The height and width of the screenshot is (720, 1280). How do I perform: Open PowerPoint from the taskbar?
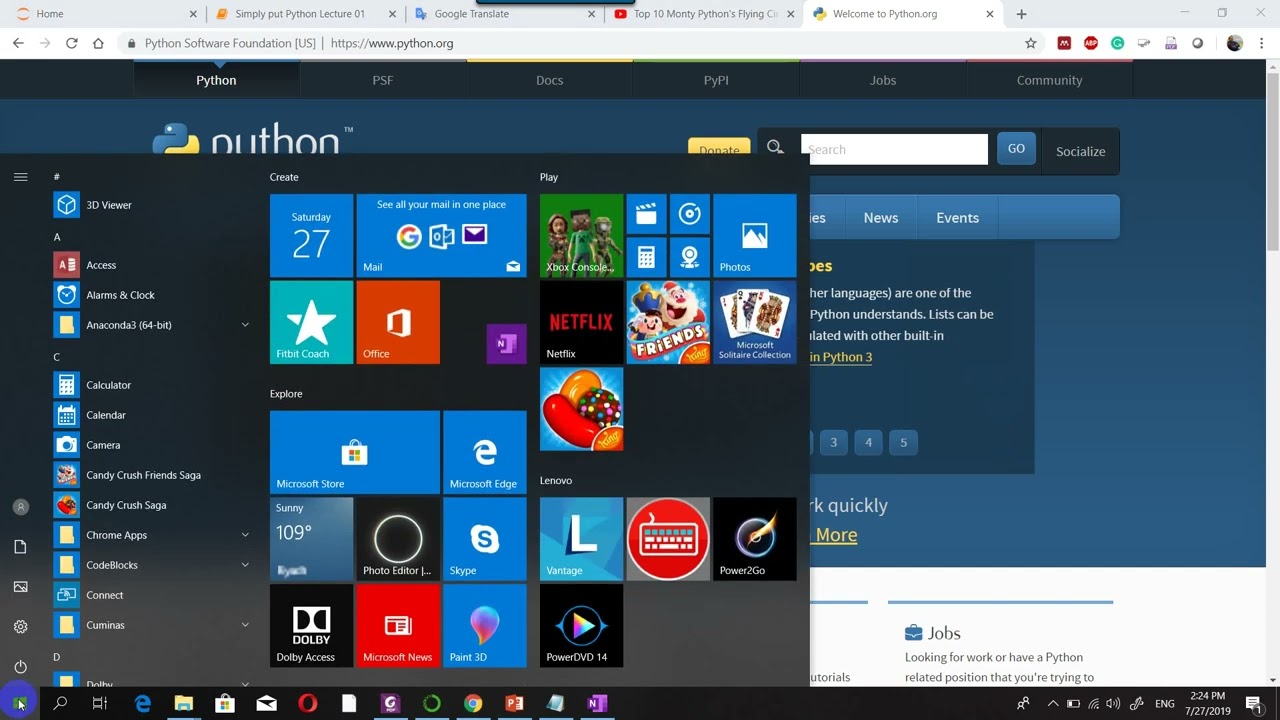514,704
